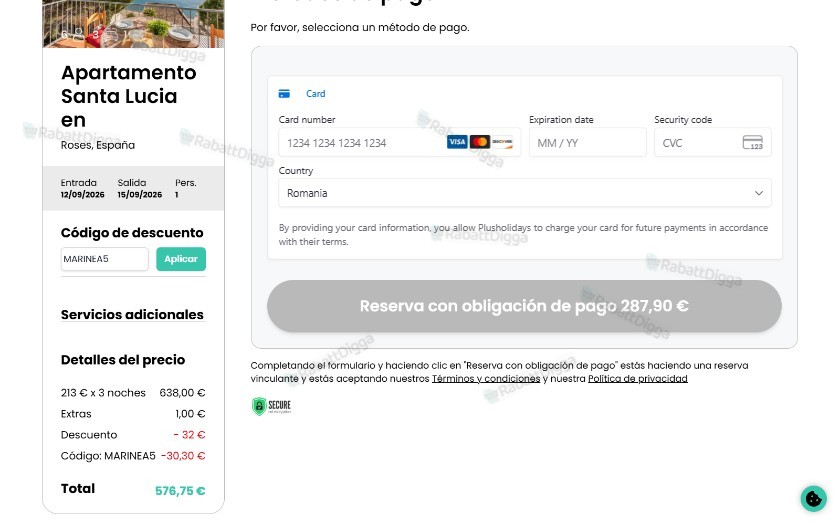Click the Código de descuento heading
Viewport: 840px width, 524px height.
132,233
